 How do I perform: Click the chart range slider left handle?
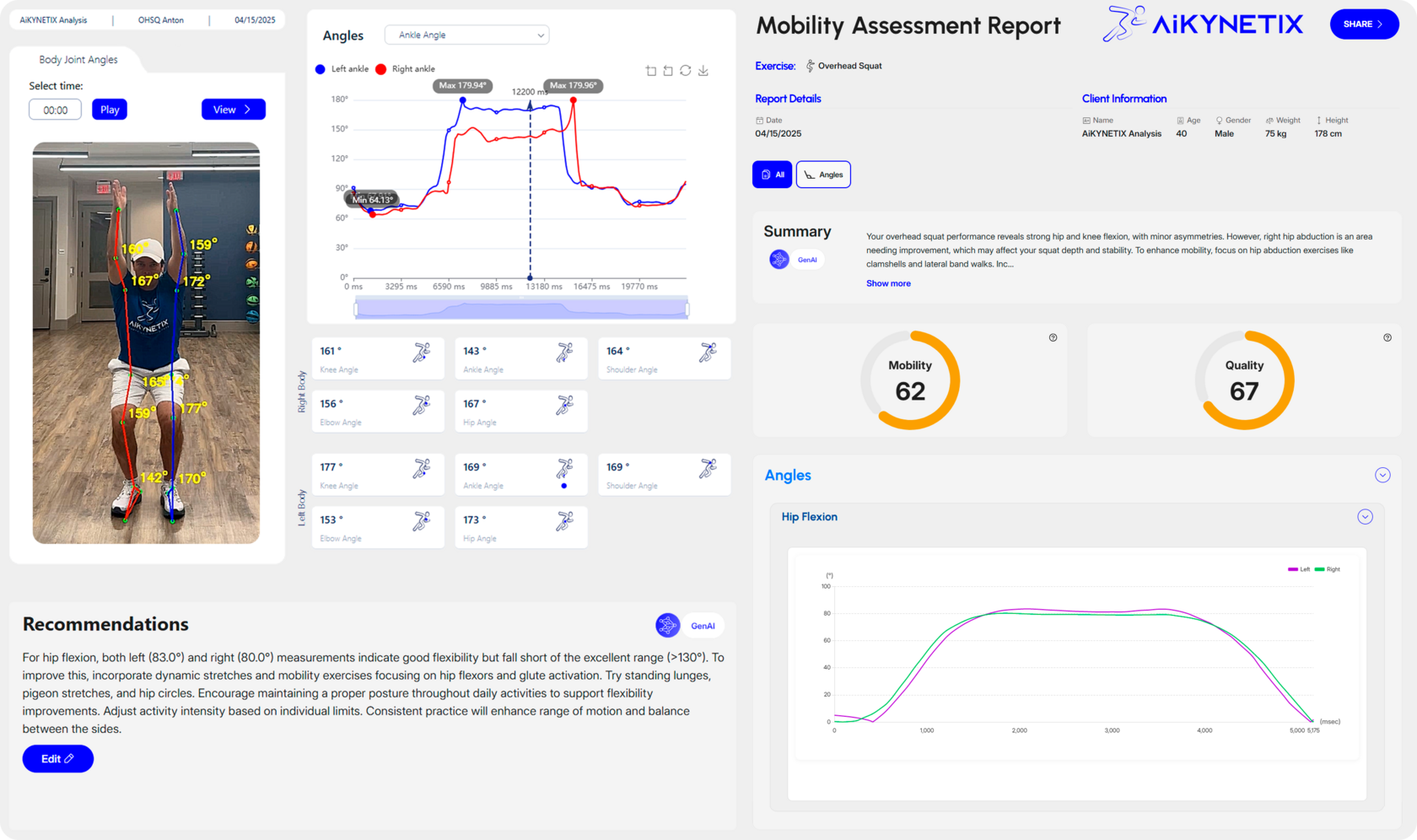pos(356,310)
